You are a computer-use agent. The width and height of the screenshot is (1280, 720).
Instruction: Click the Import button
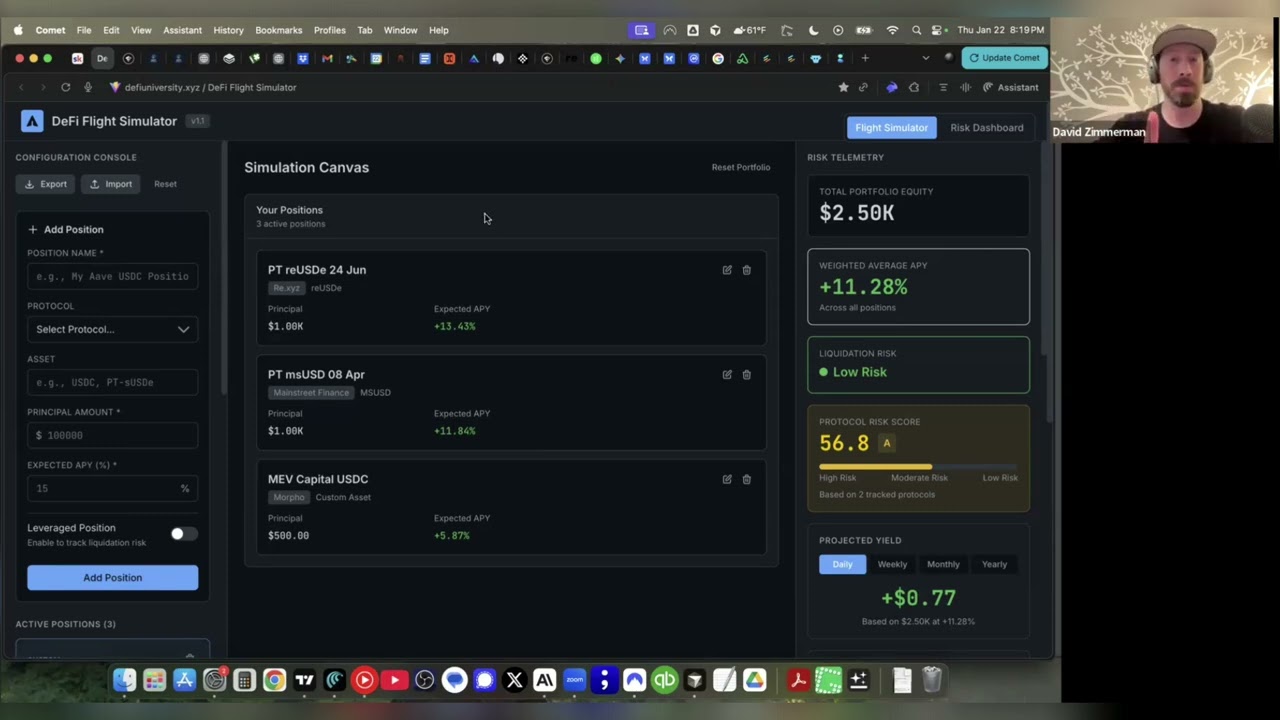coord(110,184)
